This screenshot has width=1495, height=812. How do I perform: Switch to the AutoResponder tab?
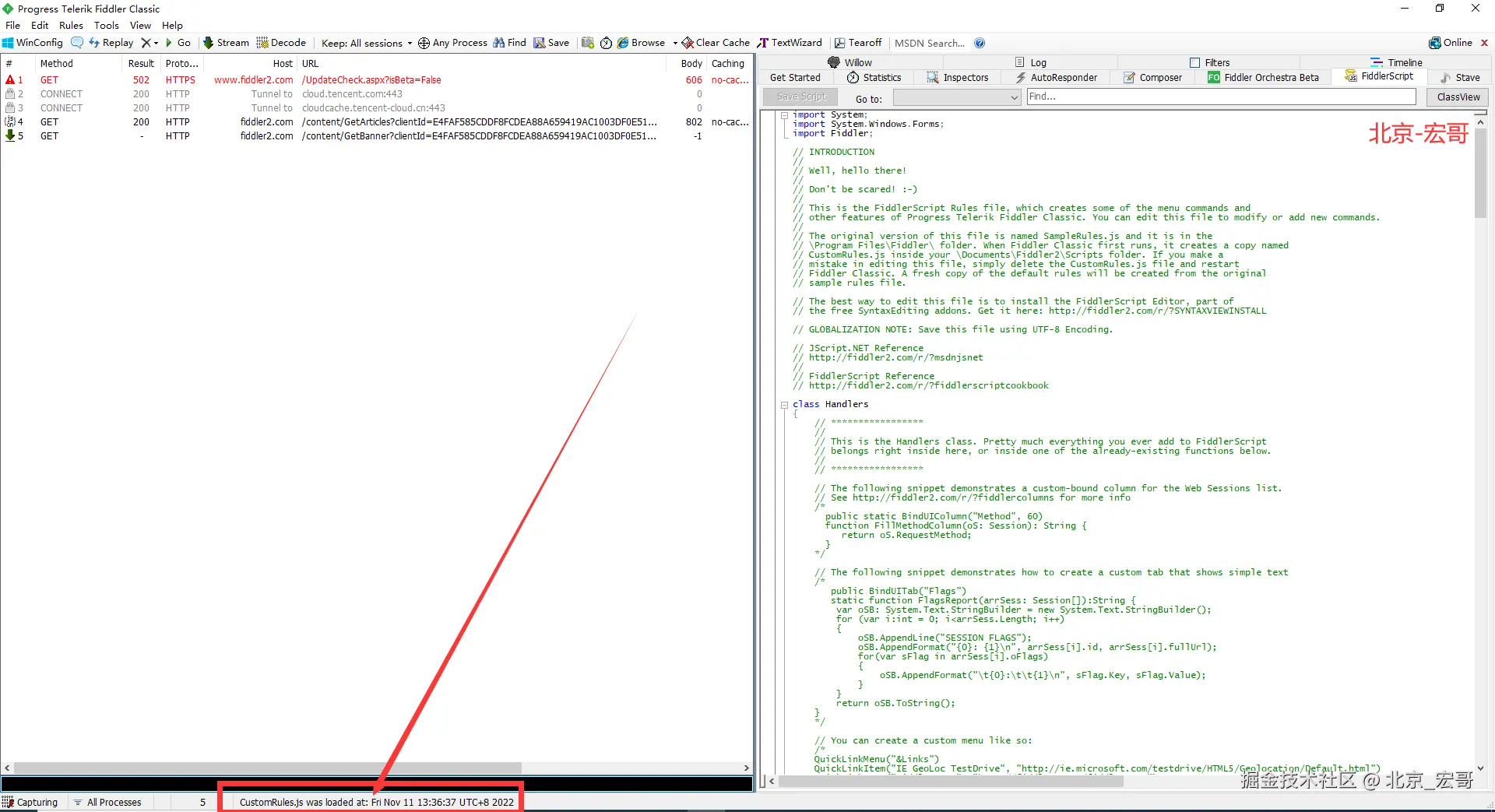click(1056, 77)
